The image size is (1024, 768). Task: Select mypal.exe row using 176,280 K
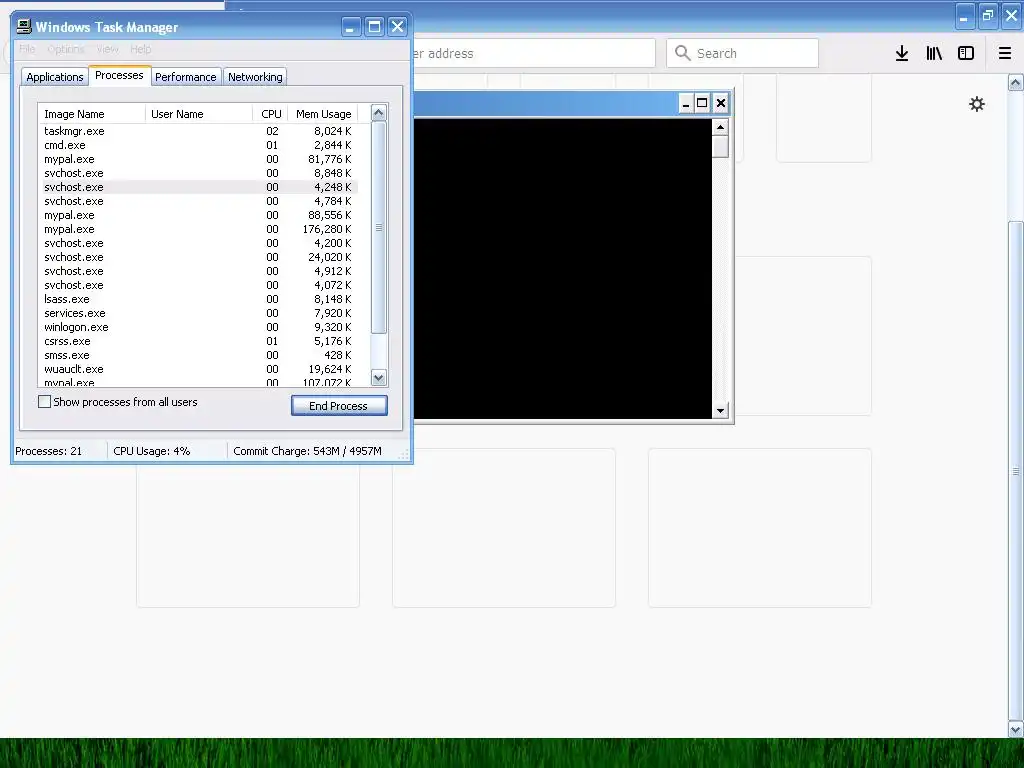[x=198, y=229]
